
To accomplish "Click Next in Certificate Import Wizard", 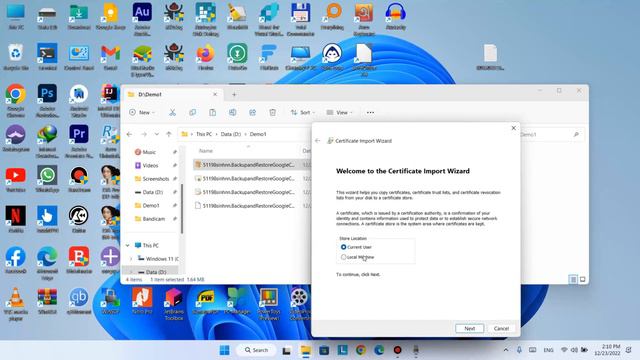I will click(469, 329).
